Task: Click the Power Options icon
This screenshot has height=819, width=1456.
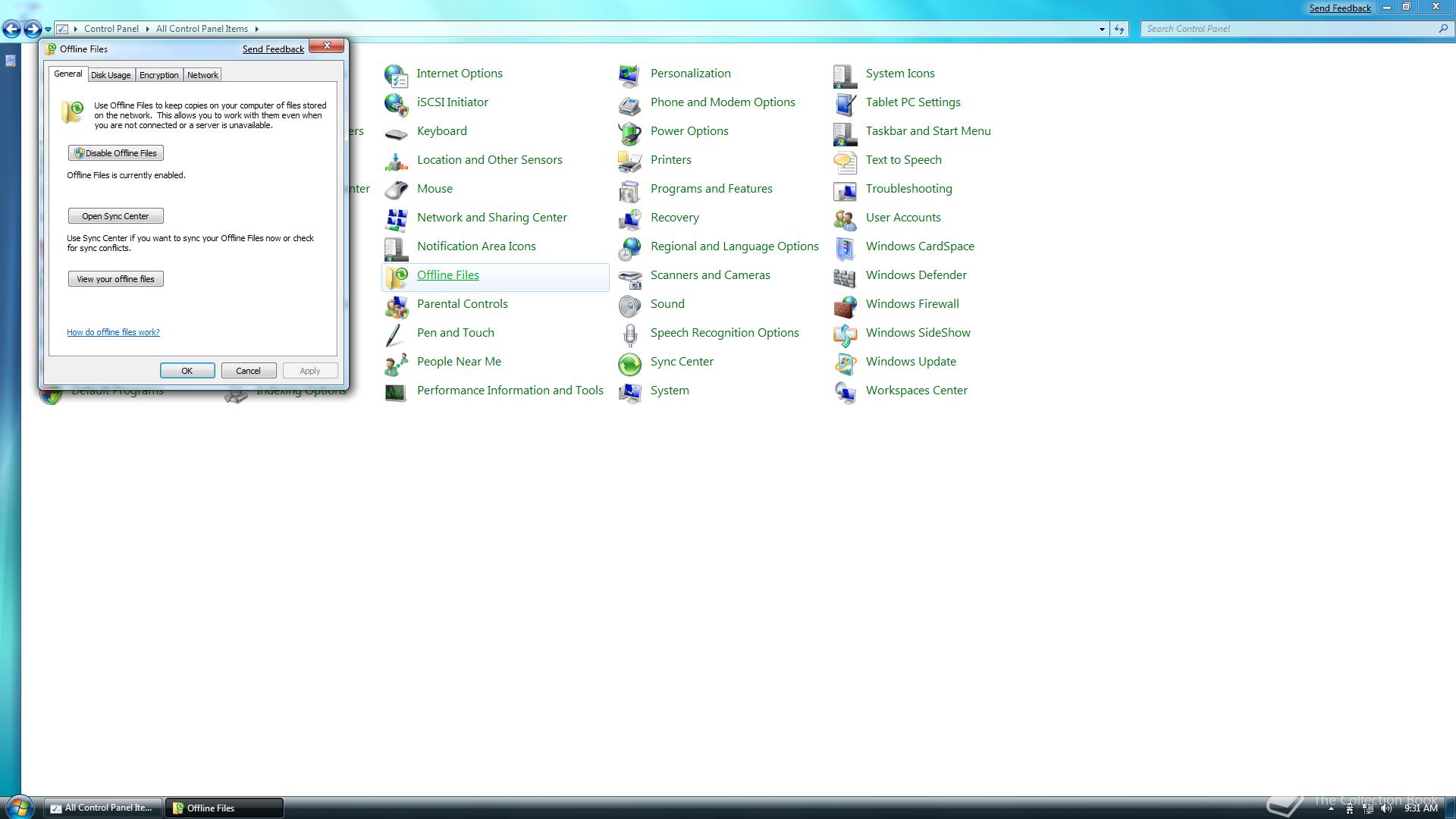Action: point(629,132)
